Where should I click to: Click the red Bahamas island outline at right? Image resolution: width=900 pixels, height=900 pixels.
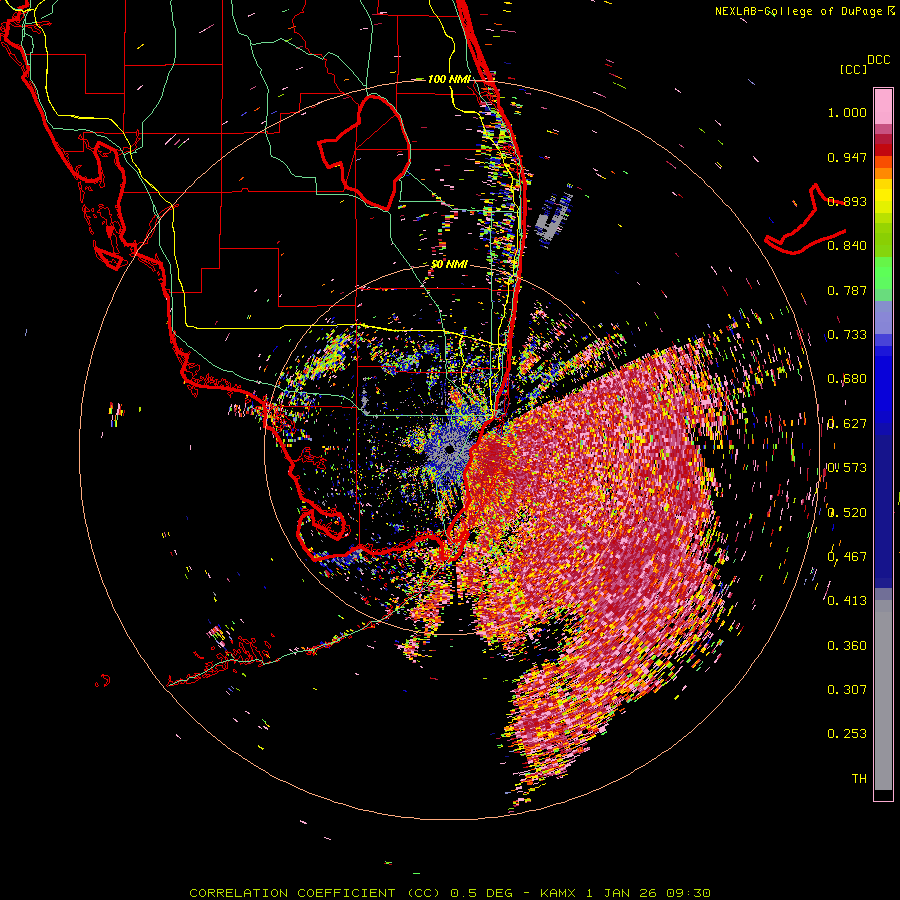(x=806, y=221)
